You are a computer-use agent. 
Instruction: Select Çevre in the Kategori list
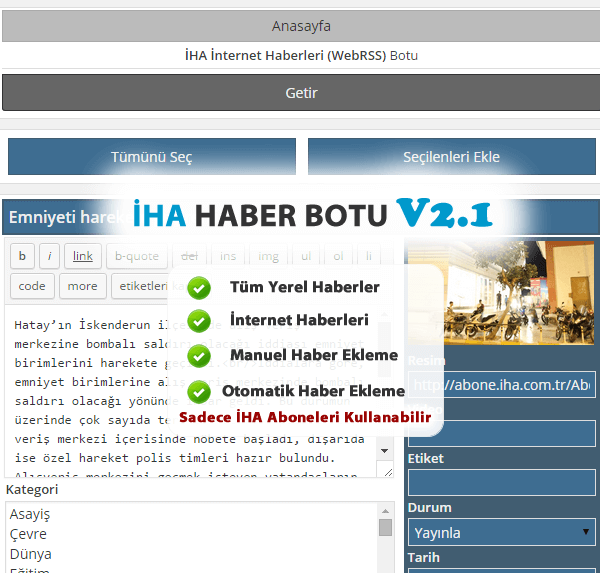(x=28, y=534)
